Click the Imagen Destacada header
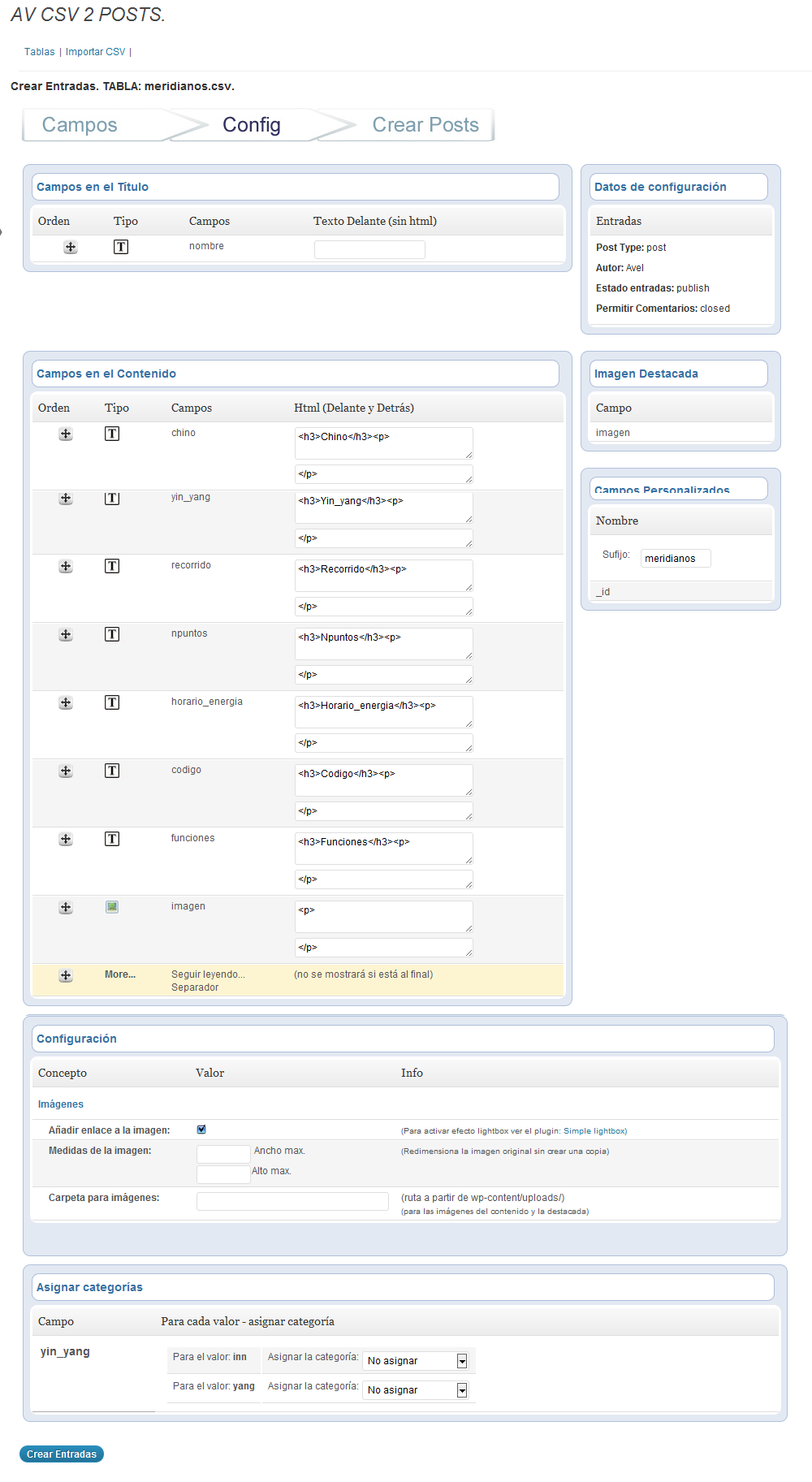Image resolution: width=812 pixels, height=1482 pixels. (x=679, y=374)
